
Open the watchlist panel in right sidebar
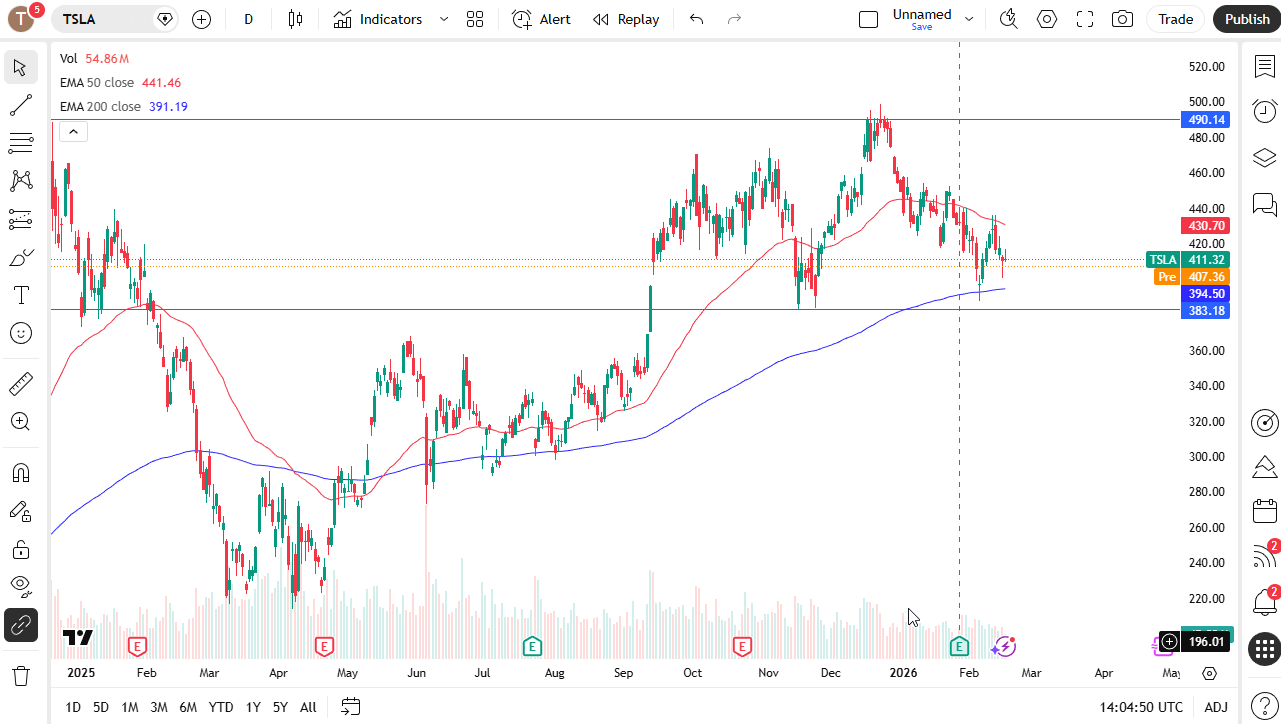(1265, 66)
